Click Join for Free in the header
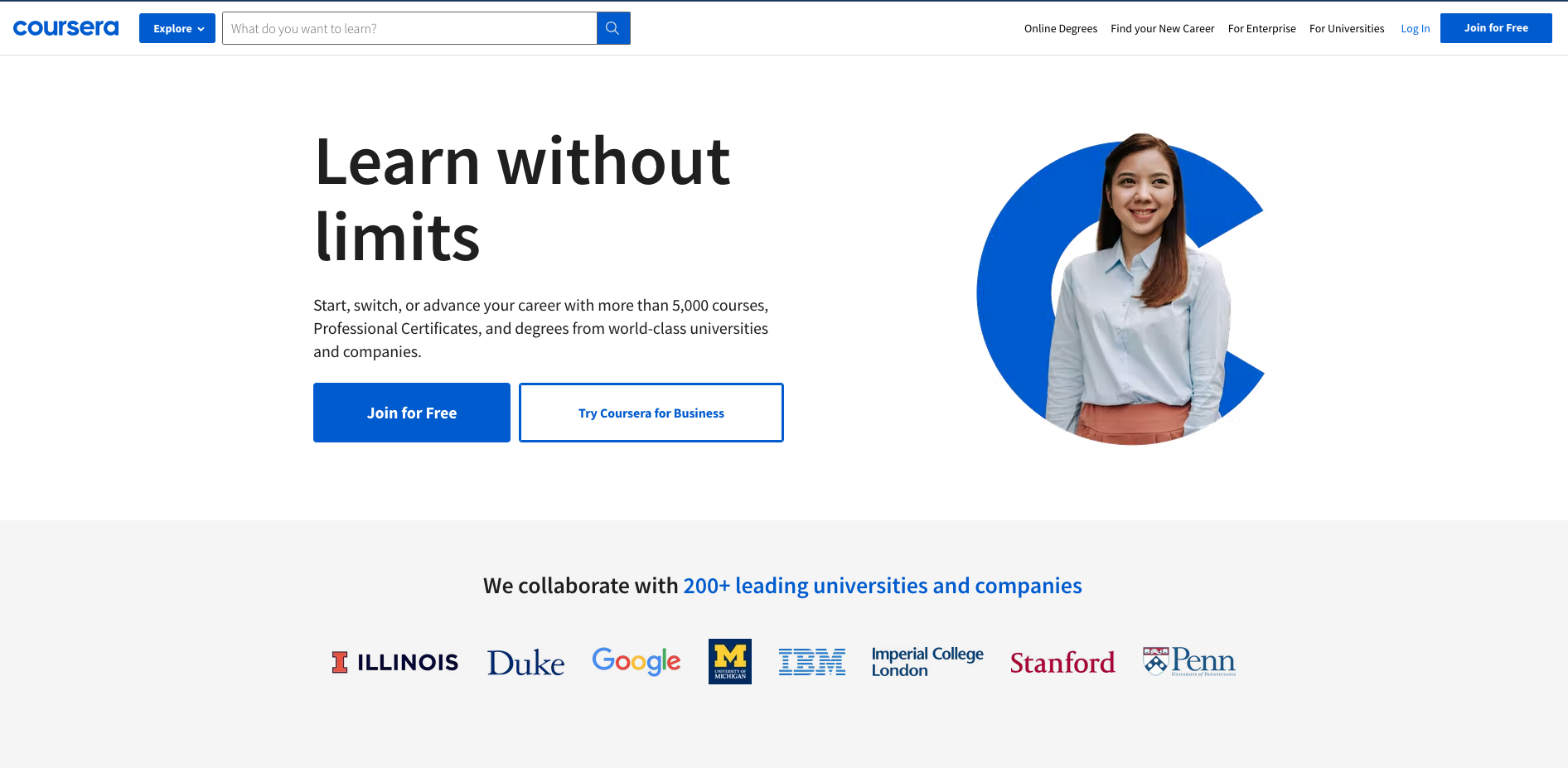Screen dimensions: 1568x773 pos(1496,28)
